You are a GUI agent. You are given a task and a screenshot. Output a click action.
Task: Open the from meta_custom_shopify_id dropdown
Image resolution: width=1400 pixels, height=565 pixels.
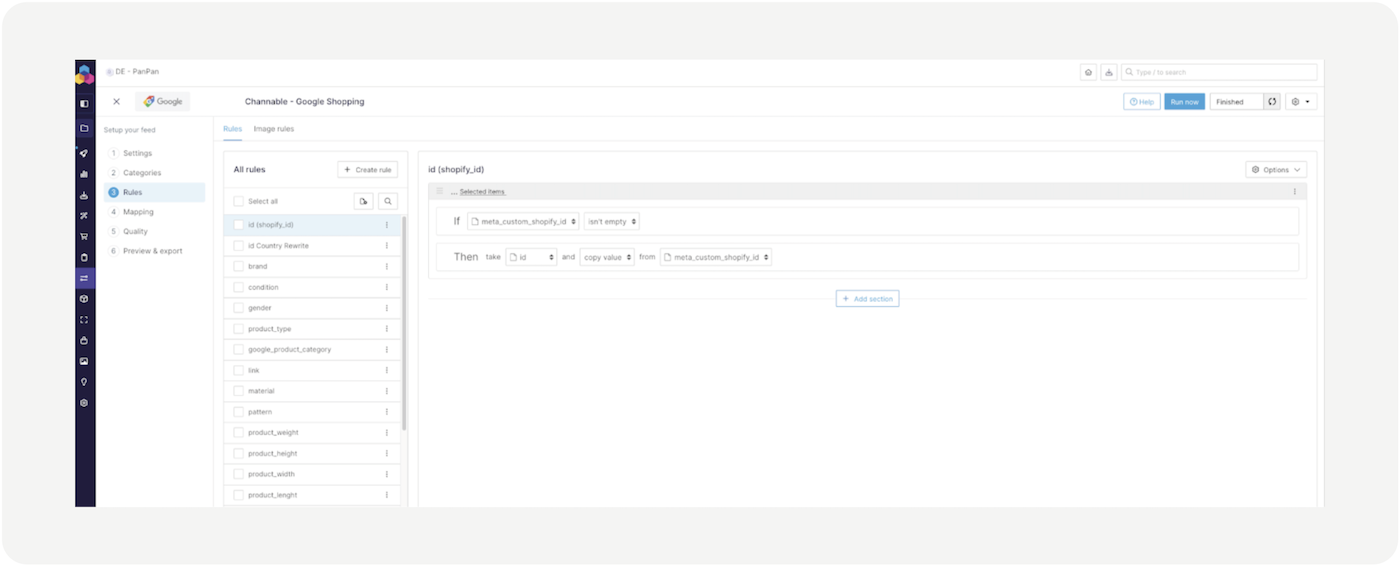(716, 257)
